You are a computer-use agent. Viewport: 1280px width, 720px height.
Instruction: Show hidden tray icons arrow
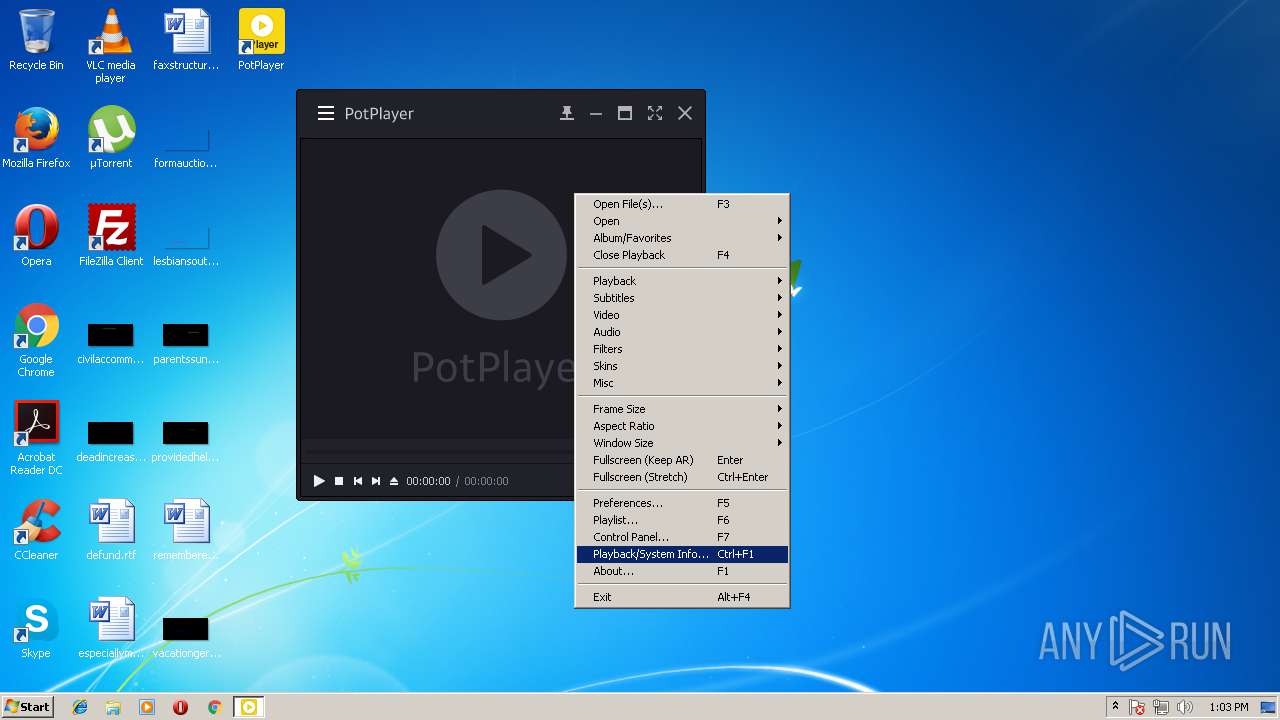coord(1115,707)
